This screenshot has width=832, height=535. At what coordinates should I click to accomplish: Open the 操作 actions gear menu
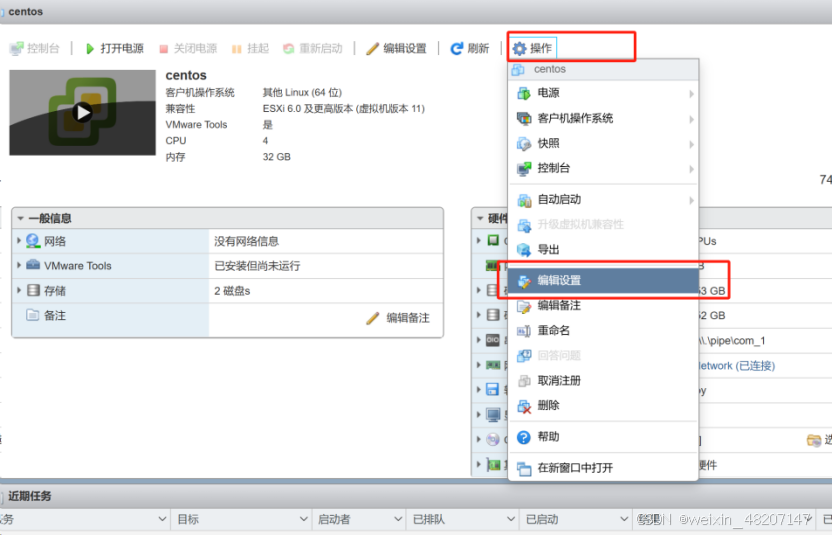coord(533,48)
